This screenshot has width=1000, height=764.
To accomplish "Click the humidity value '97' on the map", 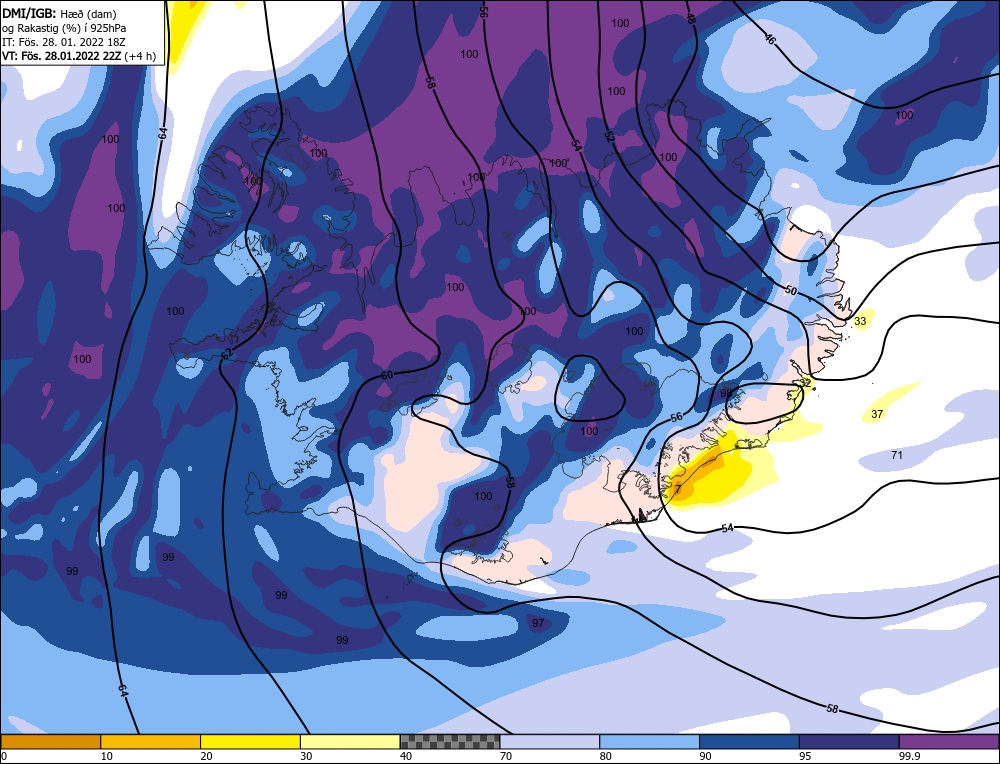I will pos(538,622).
